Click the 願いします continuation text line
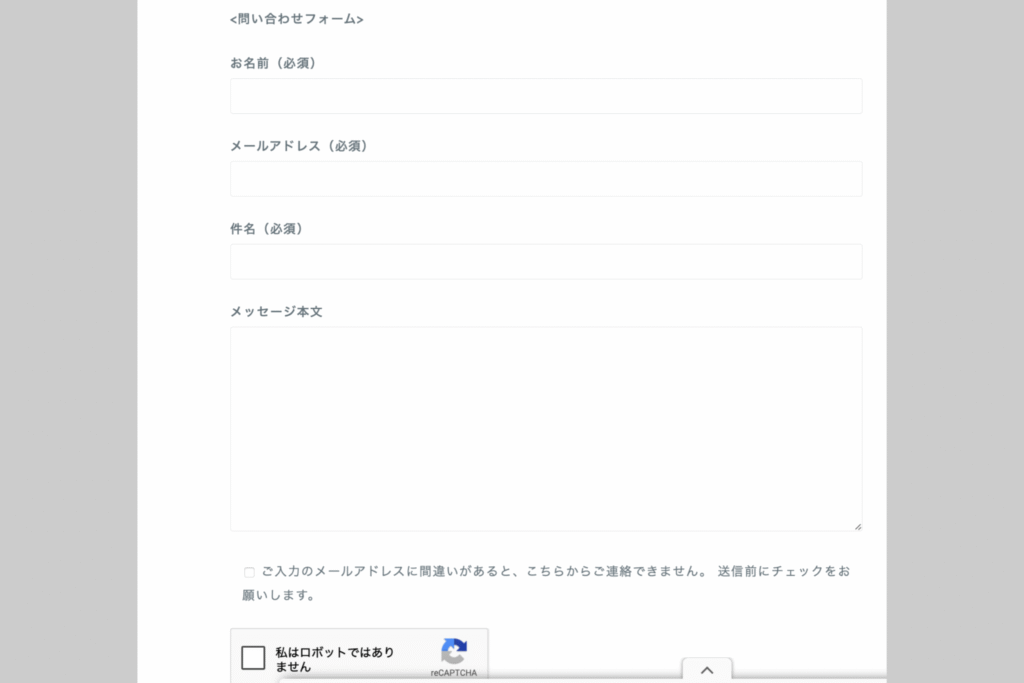Screen dimensions: 1024x683 tap(280, 595)
